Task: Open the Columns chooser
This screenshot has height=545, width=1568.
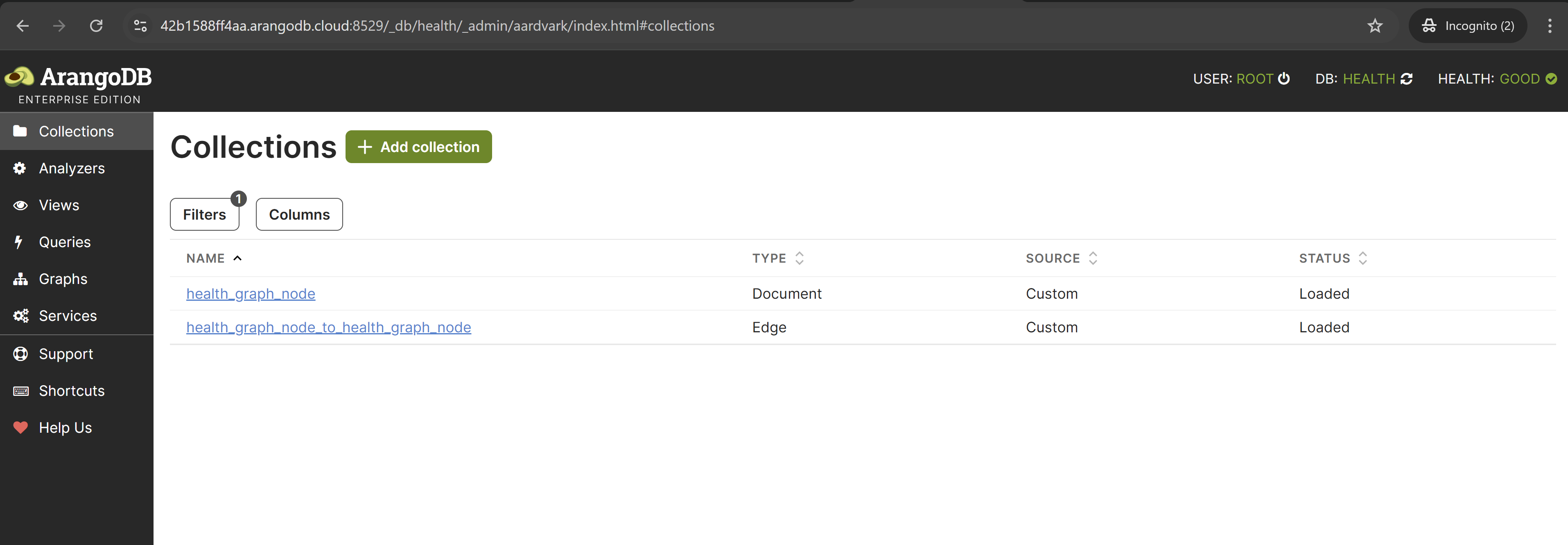Action: (x=299, y=214)
